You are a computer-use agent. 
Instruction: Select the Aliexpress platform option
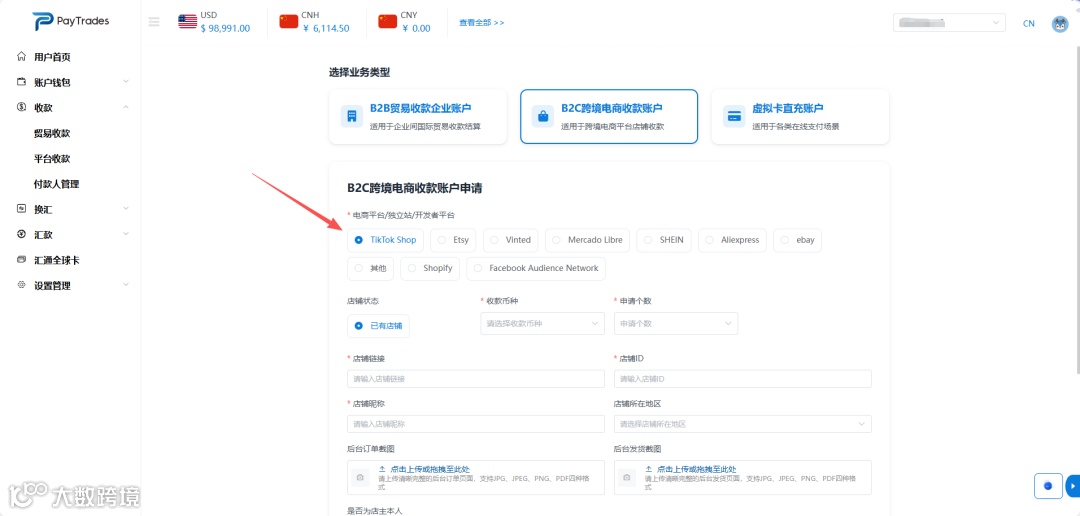tap(732, 240)
